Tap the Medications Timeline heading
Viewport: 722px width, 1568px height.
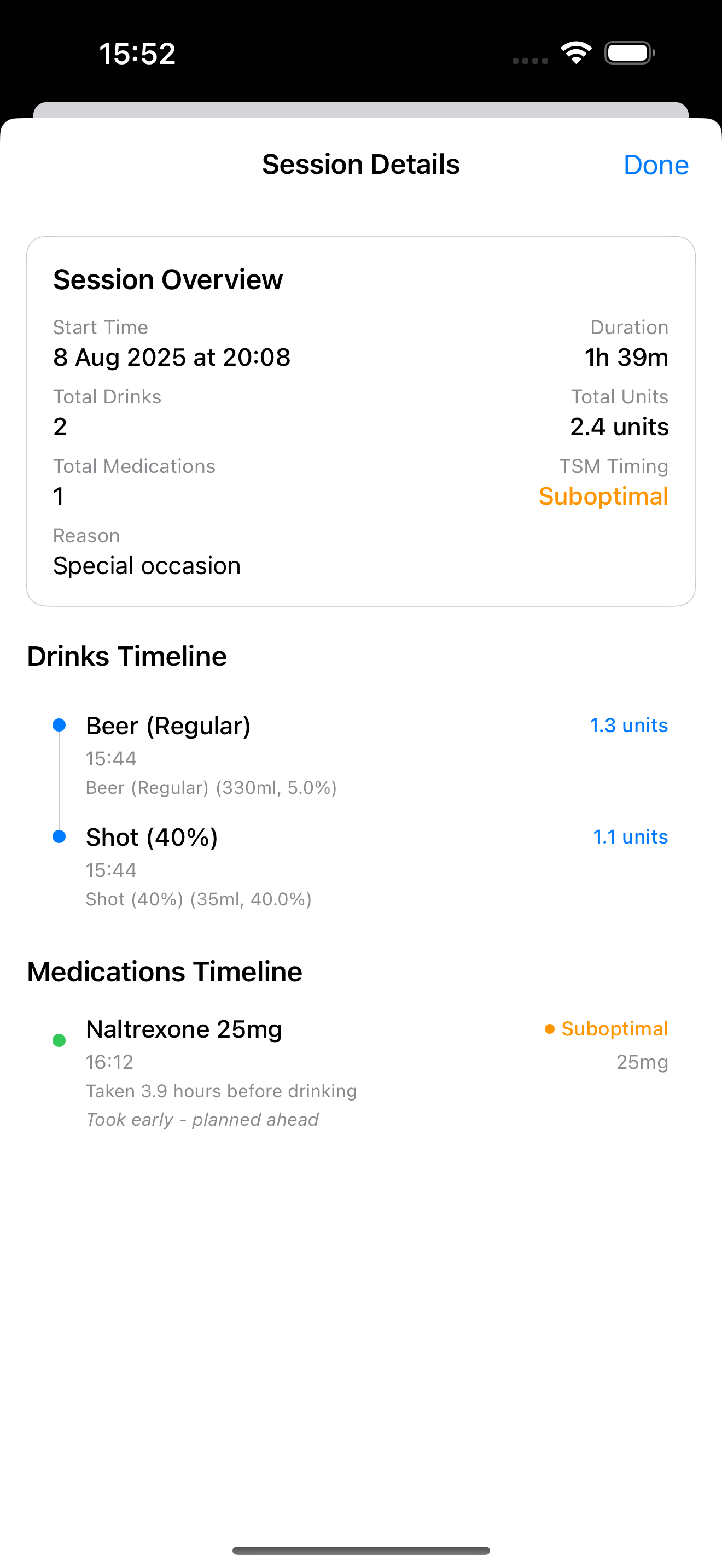(165, 972)
